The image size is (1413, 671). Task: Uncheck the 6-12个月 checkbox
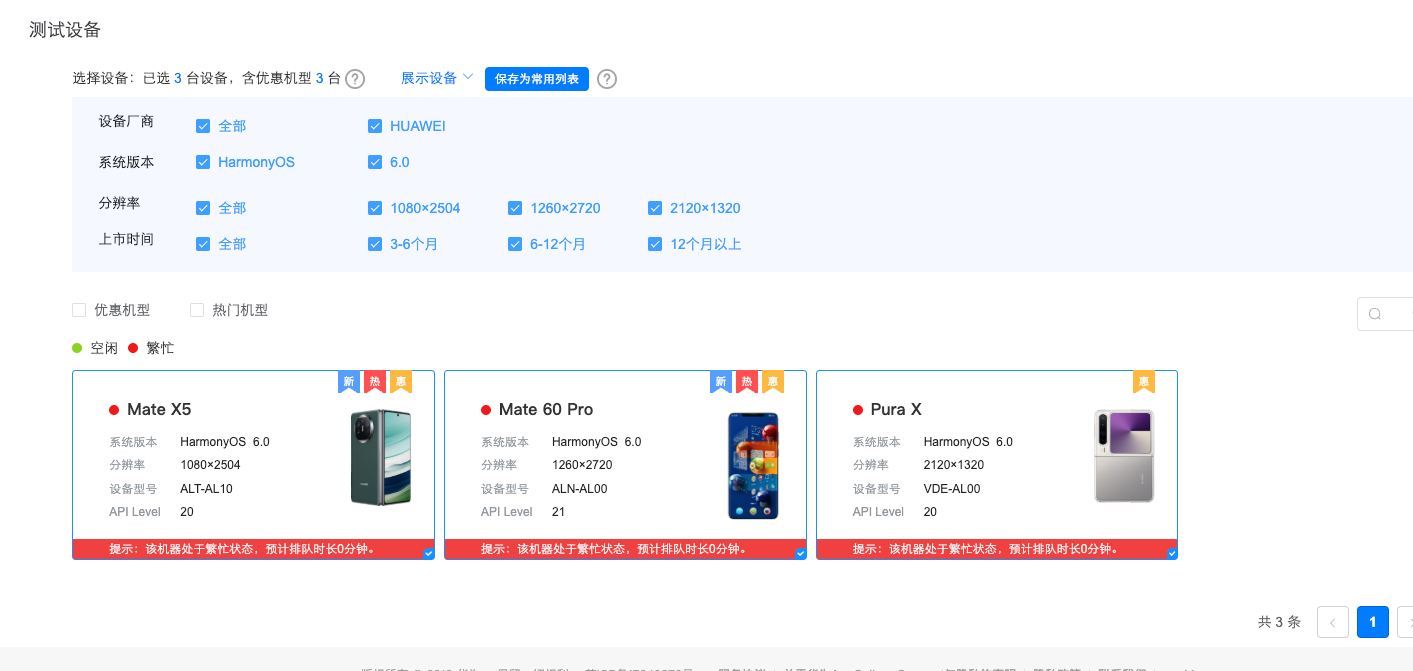(x=515, y=244)
